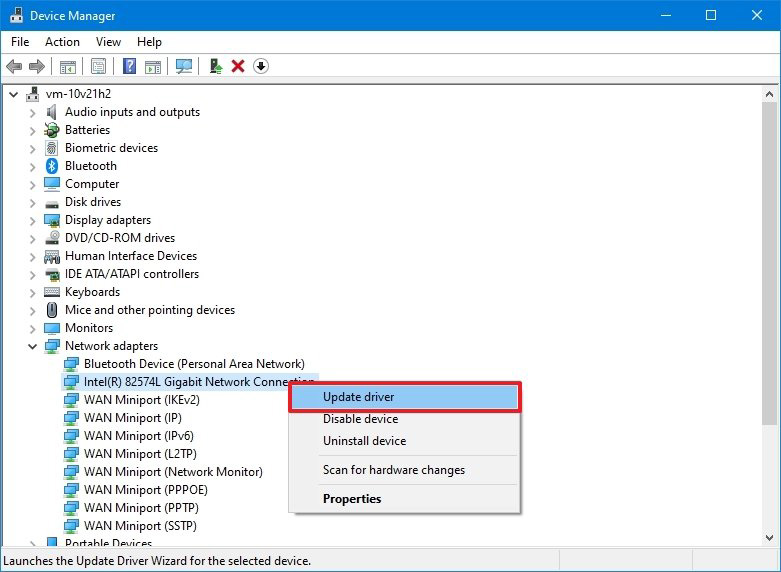781x572 pixels.
Task: Click the Bluetooth device category icon
Action: coord(52,166)
